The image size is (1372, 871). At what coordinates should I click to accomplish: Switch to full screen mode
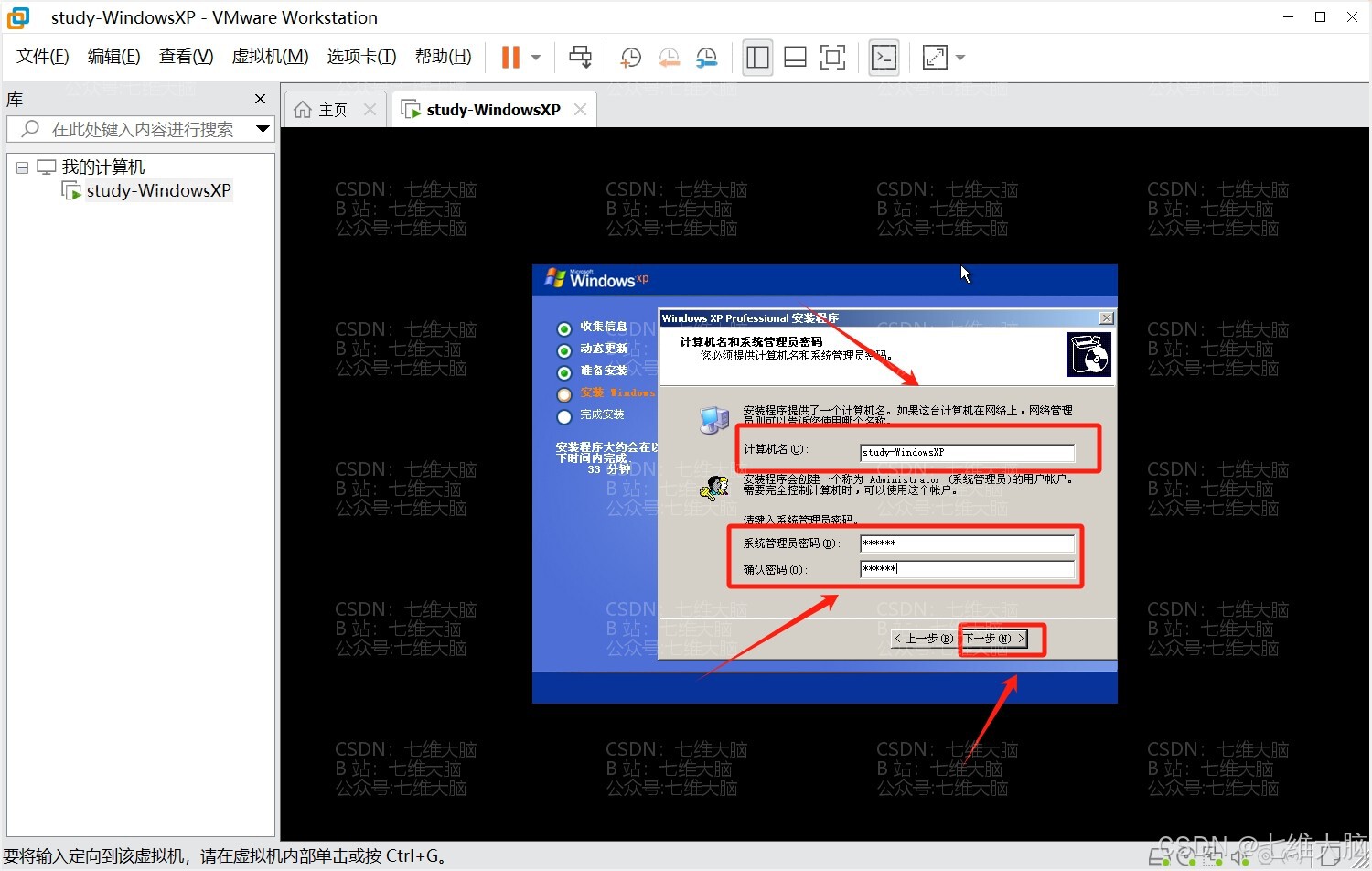[x=832, y=58]
